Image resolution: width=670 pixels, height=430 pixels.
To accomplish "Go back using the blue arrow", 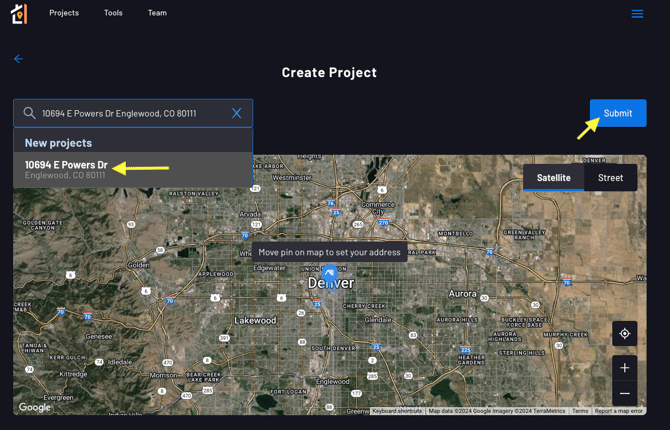I will pos(18,59).
